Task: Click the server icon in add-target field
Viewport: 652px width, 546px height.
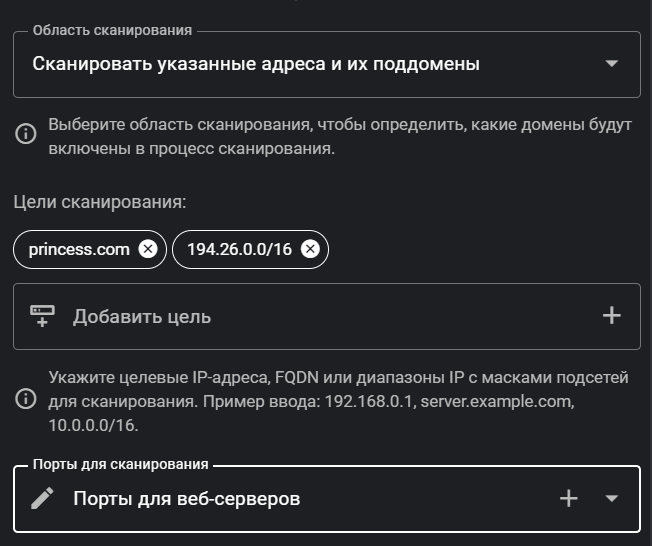Action: click(x=42, y=316)
